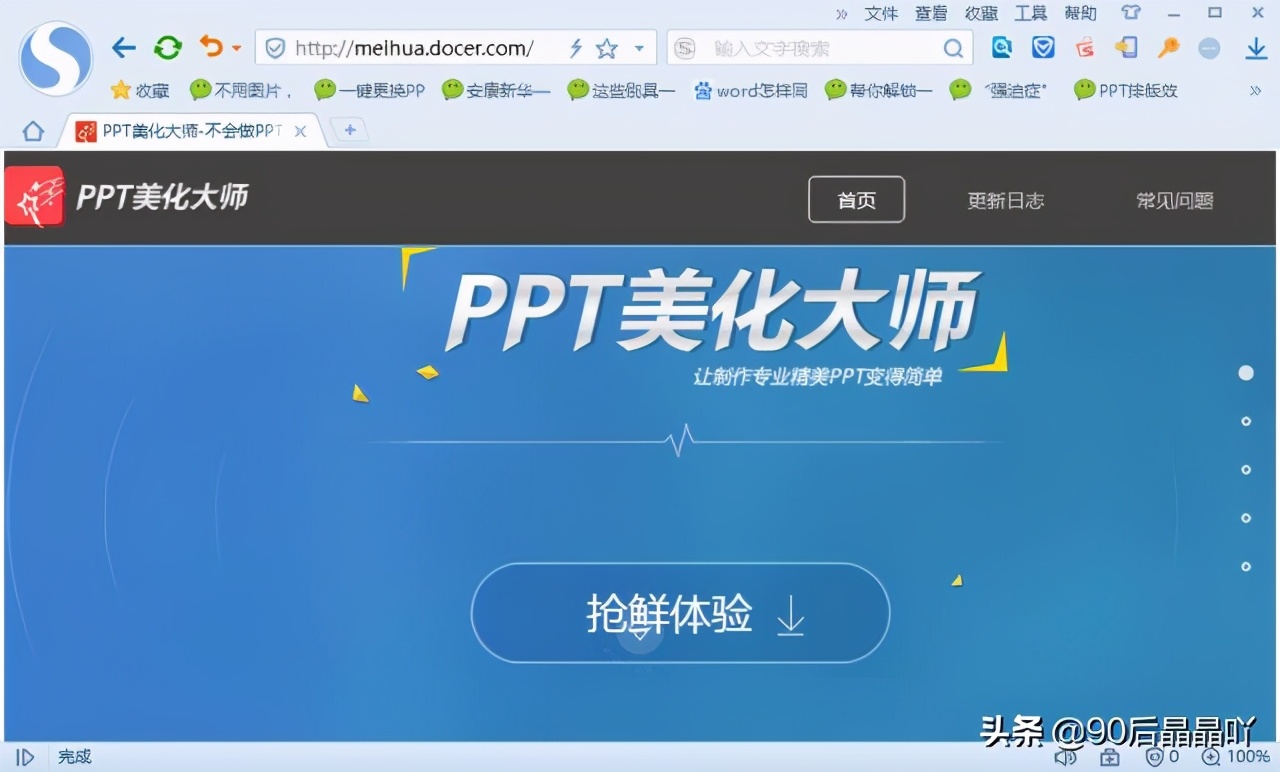Open the 查看 menu
Image resolution: width=1280 pixels, height=772 pixels.
point(931,13)
